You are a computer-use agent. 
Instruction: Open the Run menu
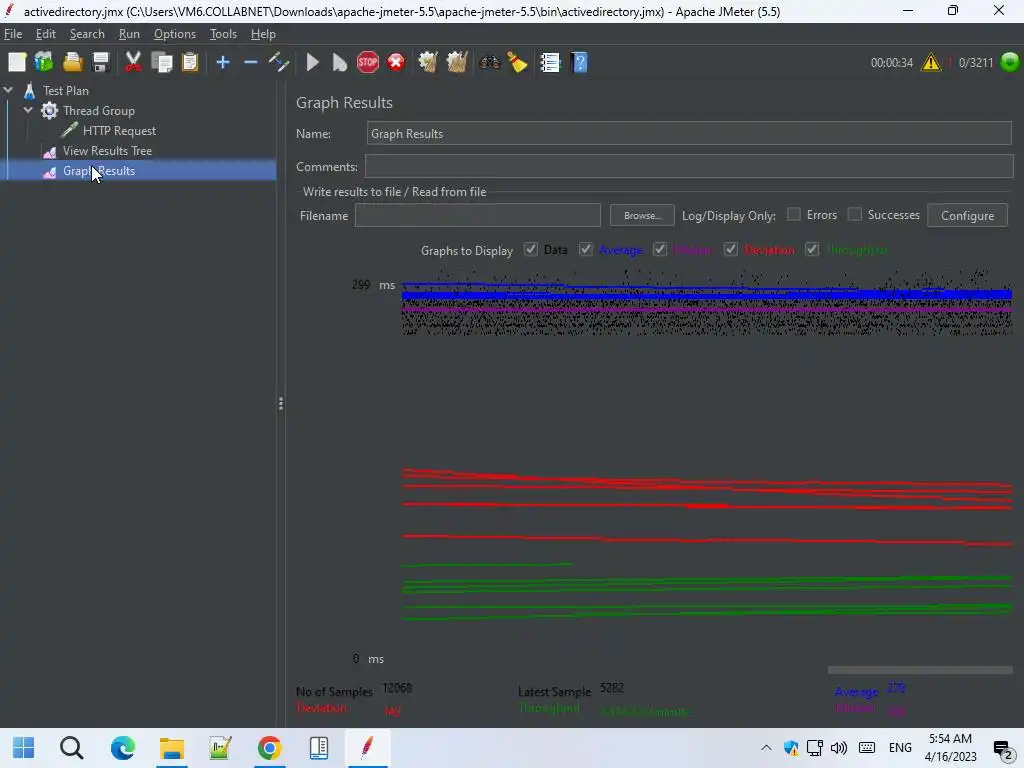point(129,34)
